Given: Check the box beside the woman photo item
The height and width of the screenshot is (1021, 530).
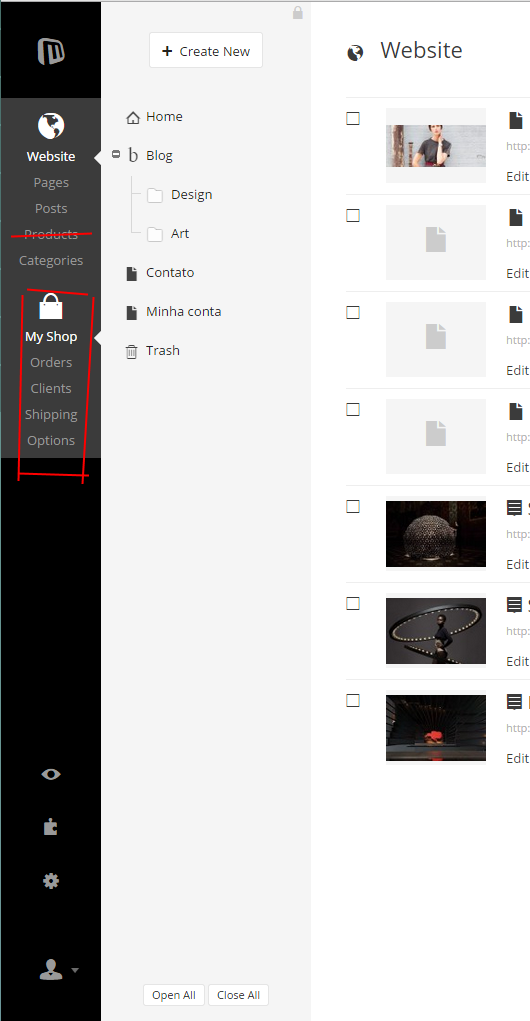Looking at the screenshot, I should [x=353, y=119].
